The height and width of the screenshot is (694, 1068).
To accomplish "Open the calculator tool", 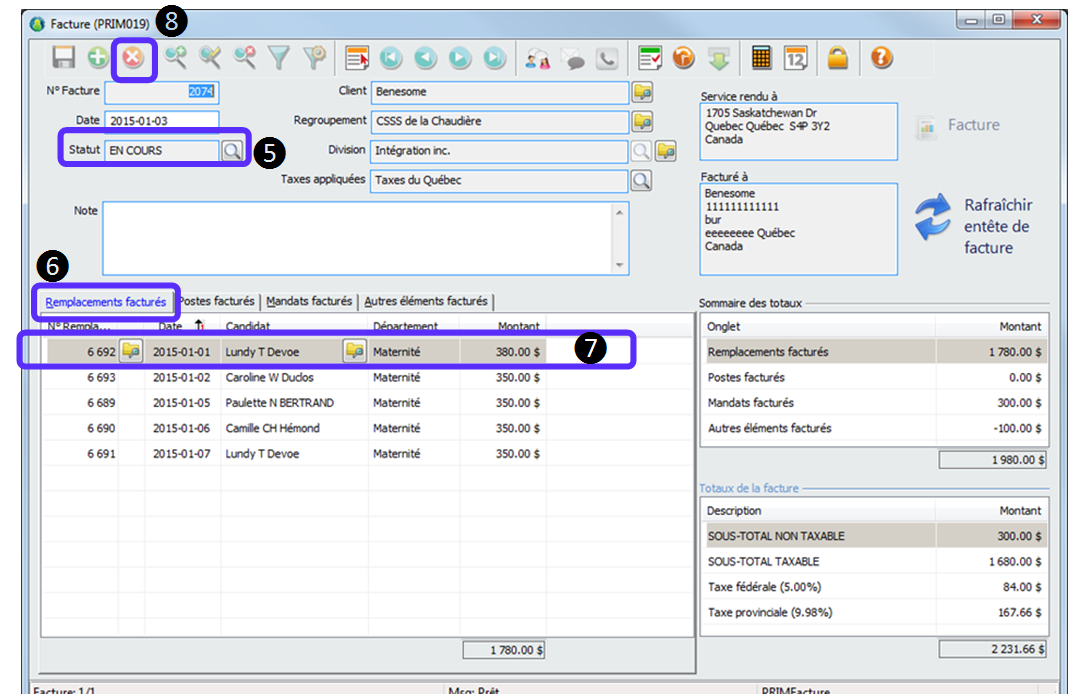I will coord(761,58).
